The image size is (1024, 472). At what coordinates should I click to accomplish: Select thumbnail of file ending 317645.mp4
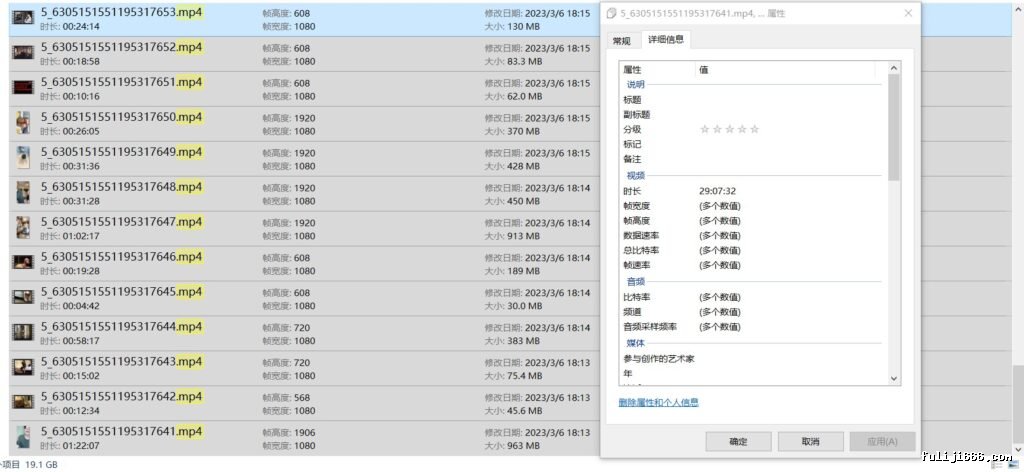point(23,297)
